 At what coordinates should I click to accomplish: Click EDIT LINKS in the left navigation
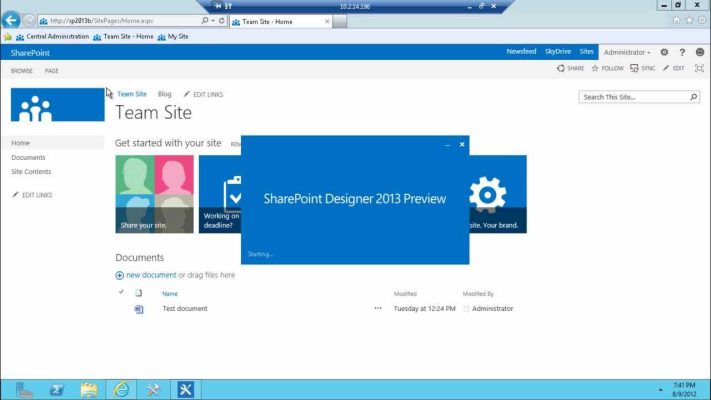(x=32, y=195)
